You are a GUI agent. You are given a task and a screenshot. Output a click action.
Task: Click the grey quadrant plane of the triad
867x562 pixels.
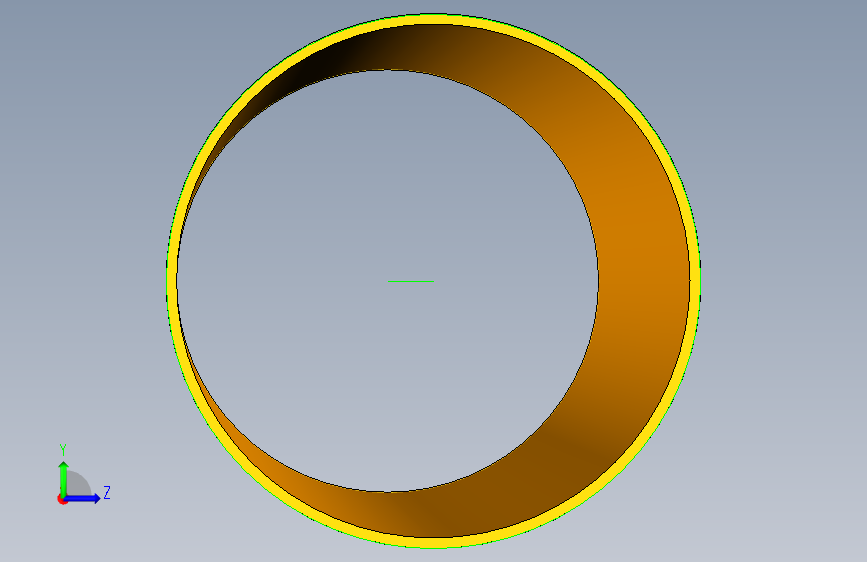click(77, 485)
